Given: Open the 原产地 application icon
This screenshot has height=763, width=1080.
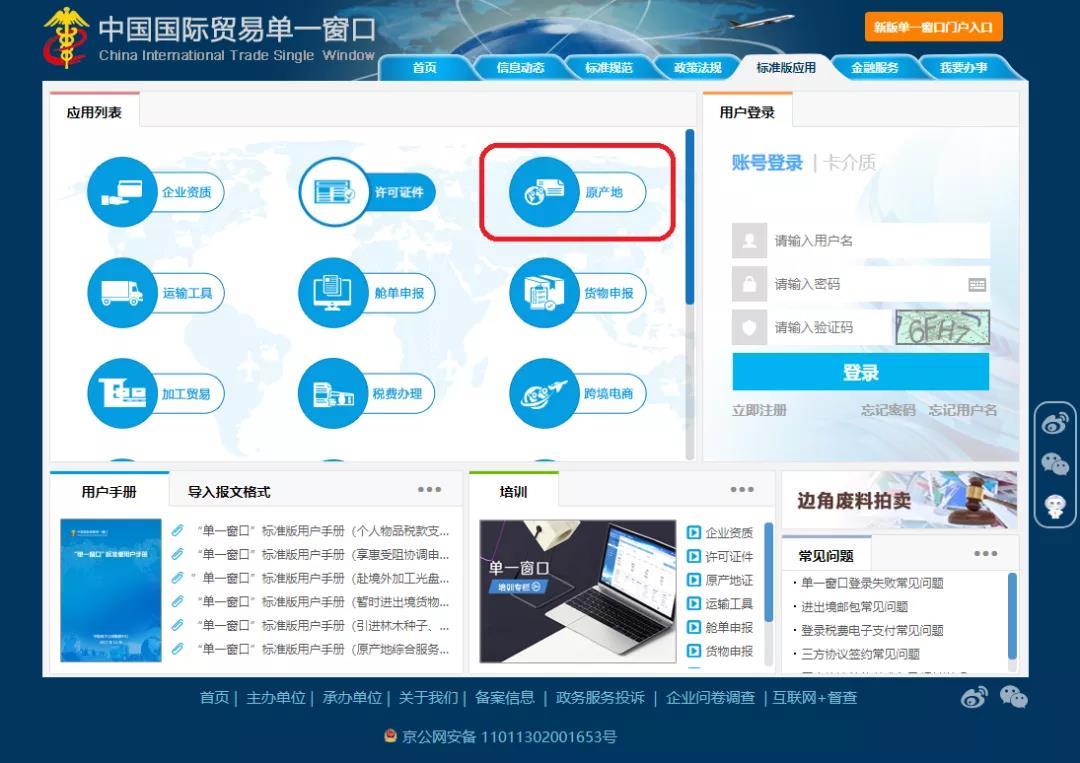Looking at the screenshot, I should 577,191.
